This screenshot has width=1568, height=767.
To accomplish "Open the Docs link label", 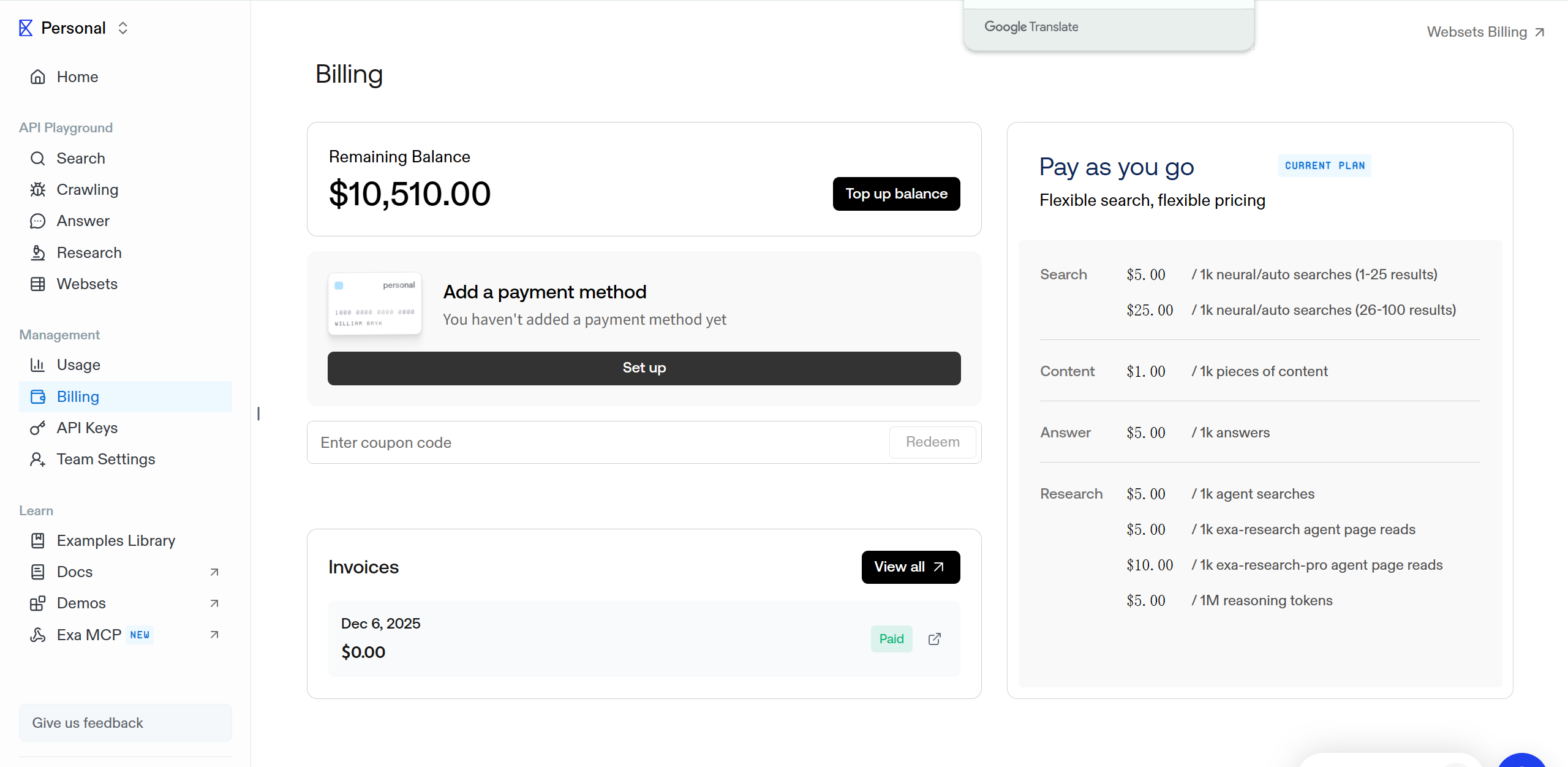I will pyautogui.click(x=75, y=572).
